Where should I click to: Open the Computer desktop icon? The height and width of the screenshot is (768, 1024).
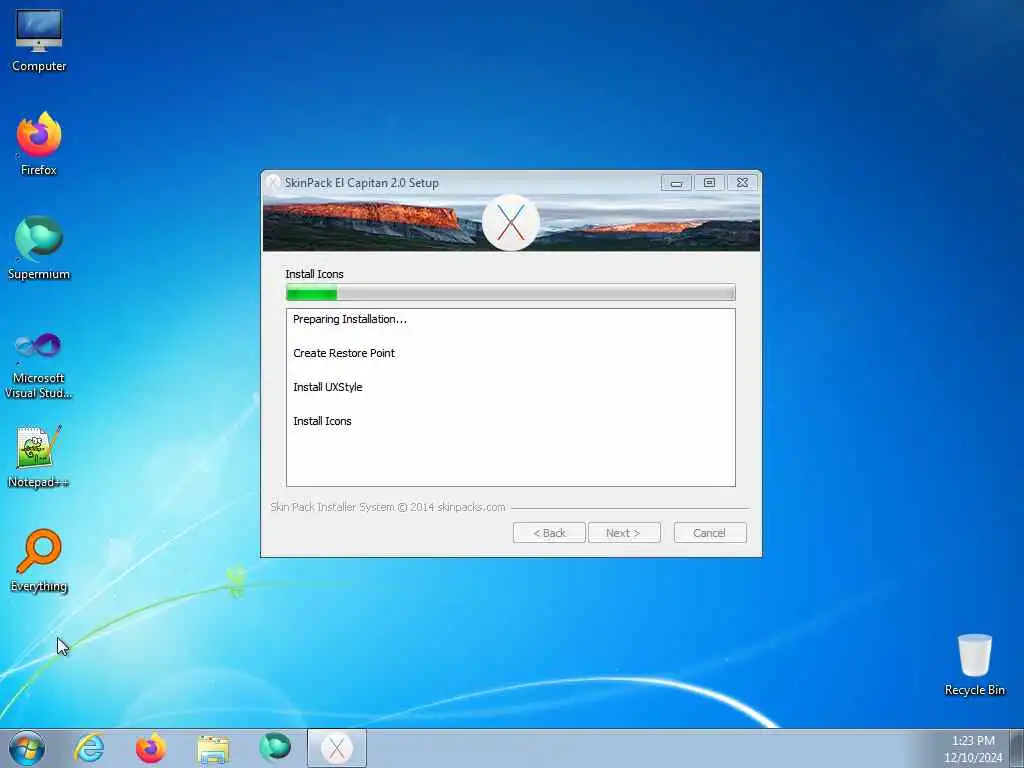[x=39, y=40]
